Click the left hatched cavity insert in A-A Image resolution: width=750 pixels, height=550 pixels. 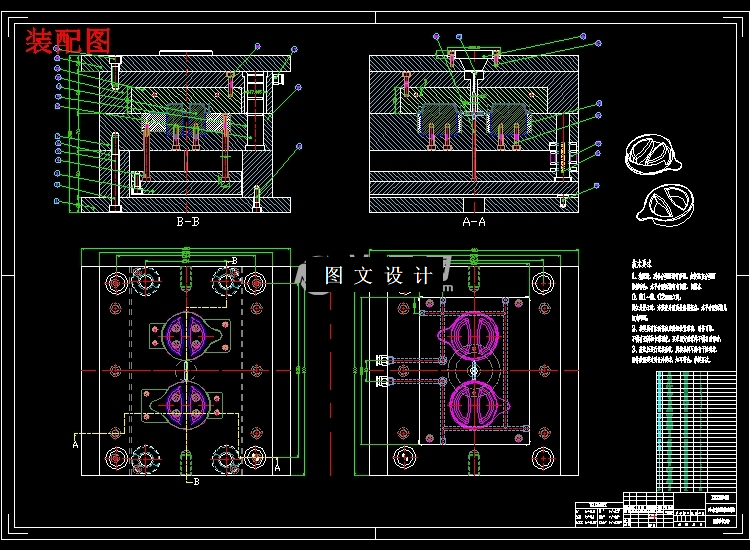coord(440,118)
